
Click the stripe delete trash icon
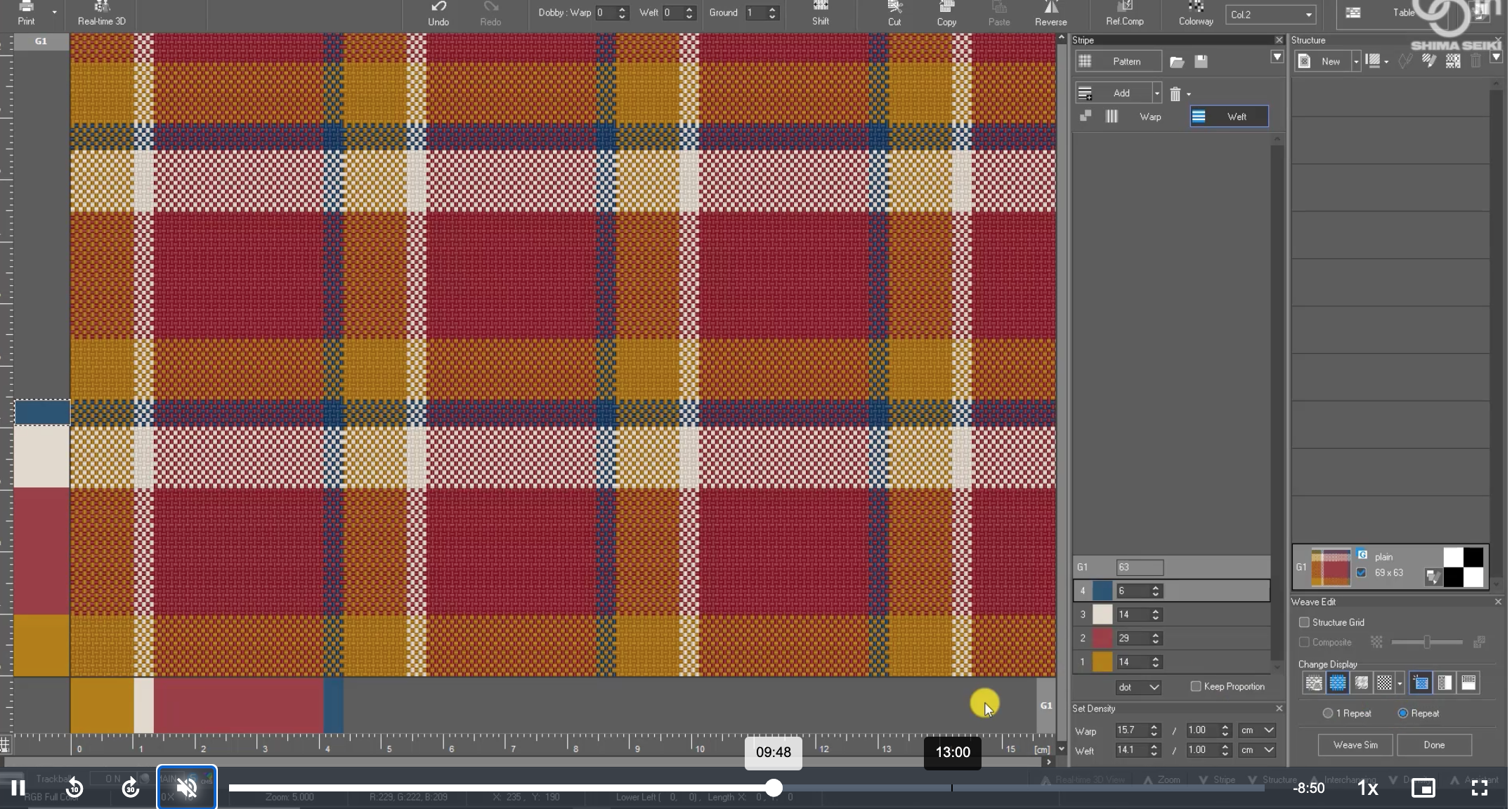click(1175, 93)
